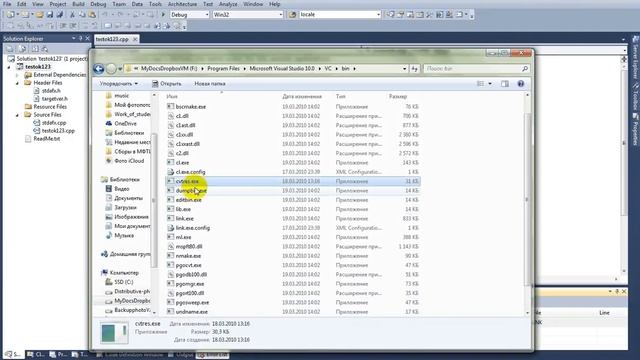Collapse the Source Files folder

[17, 115]
